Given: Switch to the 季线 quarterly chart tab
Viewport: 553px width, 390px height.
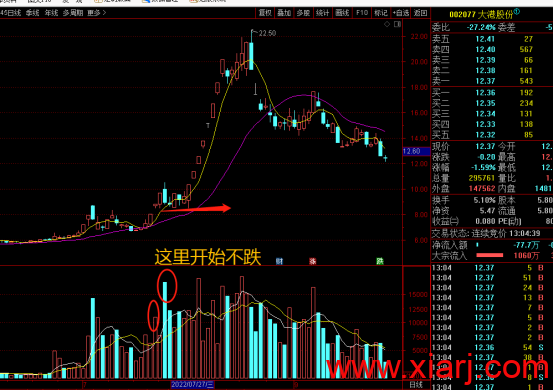Looking at the screenshot, I should click(x=32, y=13).
